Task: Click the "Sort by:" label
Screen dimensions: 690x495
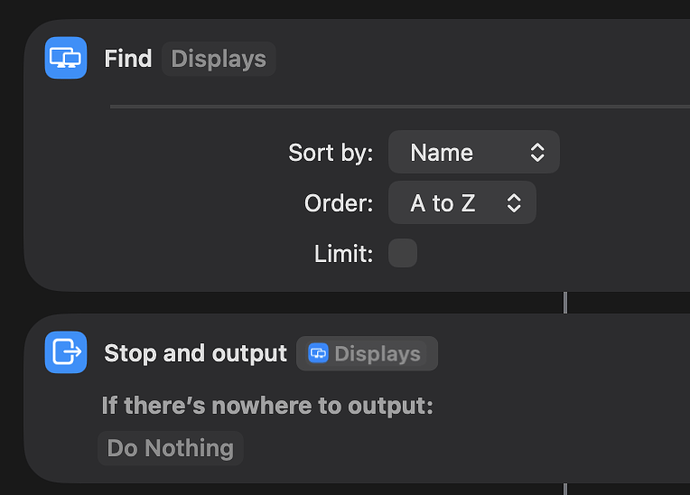Action: pos(330,153)
